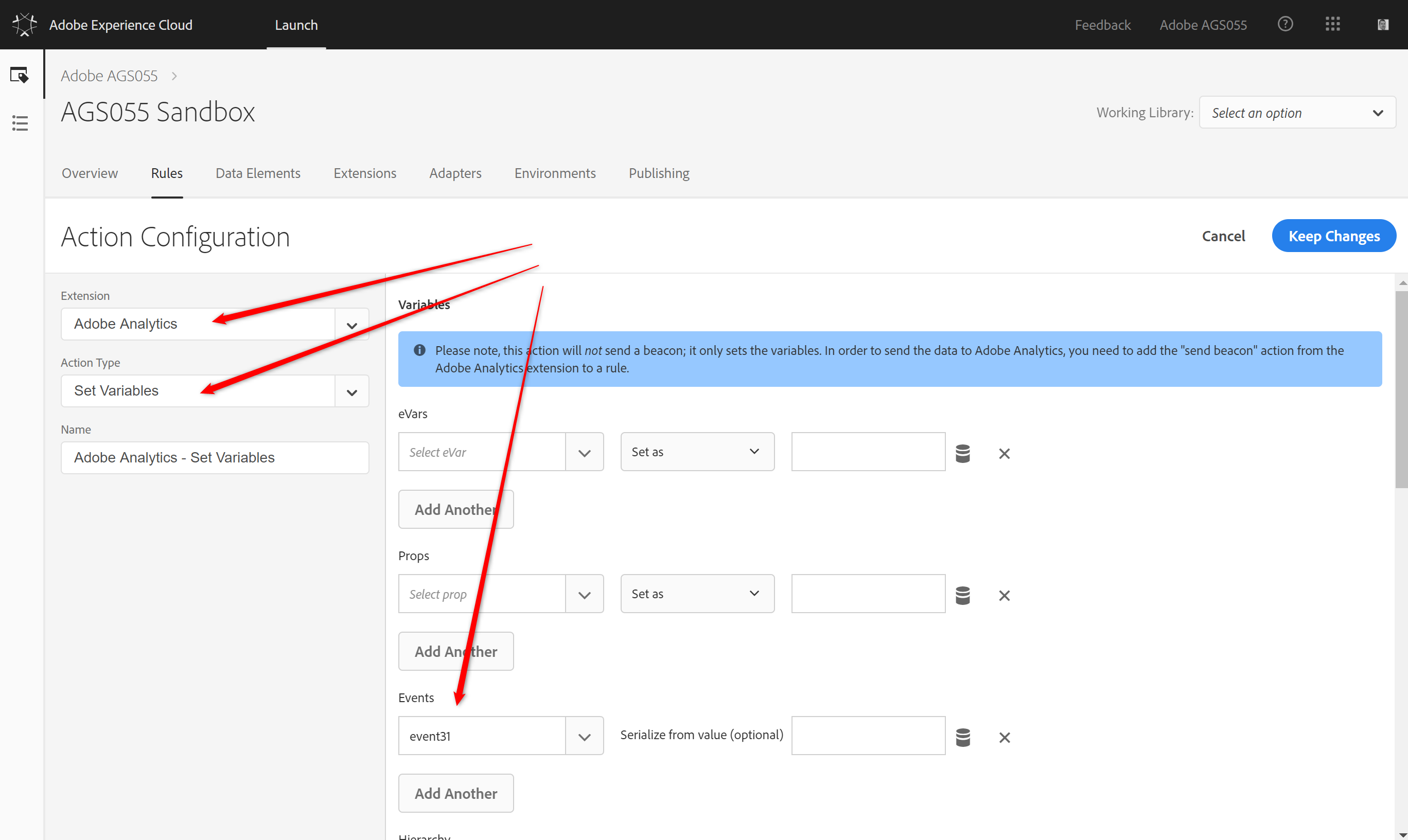Click the properties sidebar icon at top left
1408x840 pixels.
click(x=19, y=75)
